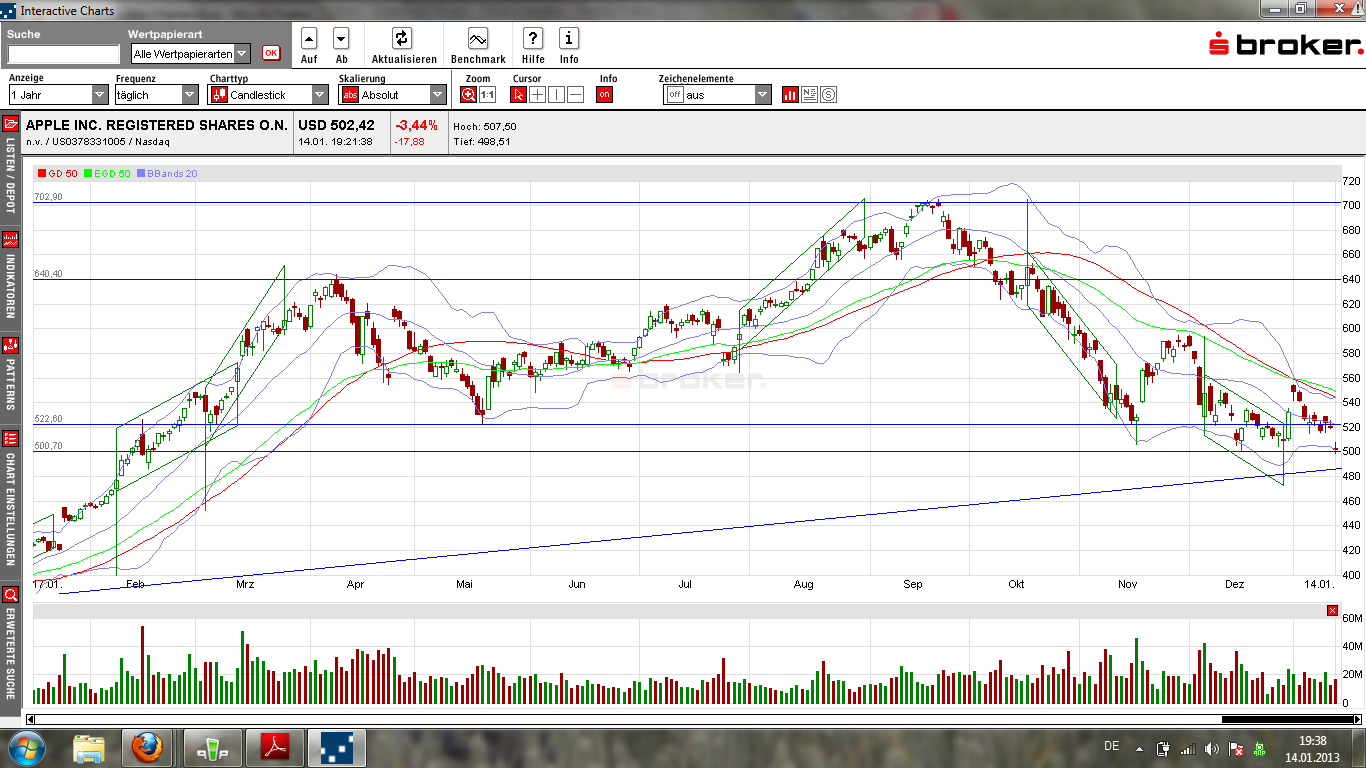Click the Ab down arrow button
Screen dimensions: 1366x768
point(341,39)
